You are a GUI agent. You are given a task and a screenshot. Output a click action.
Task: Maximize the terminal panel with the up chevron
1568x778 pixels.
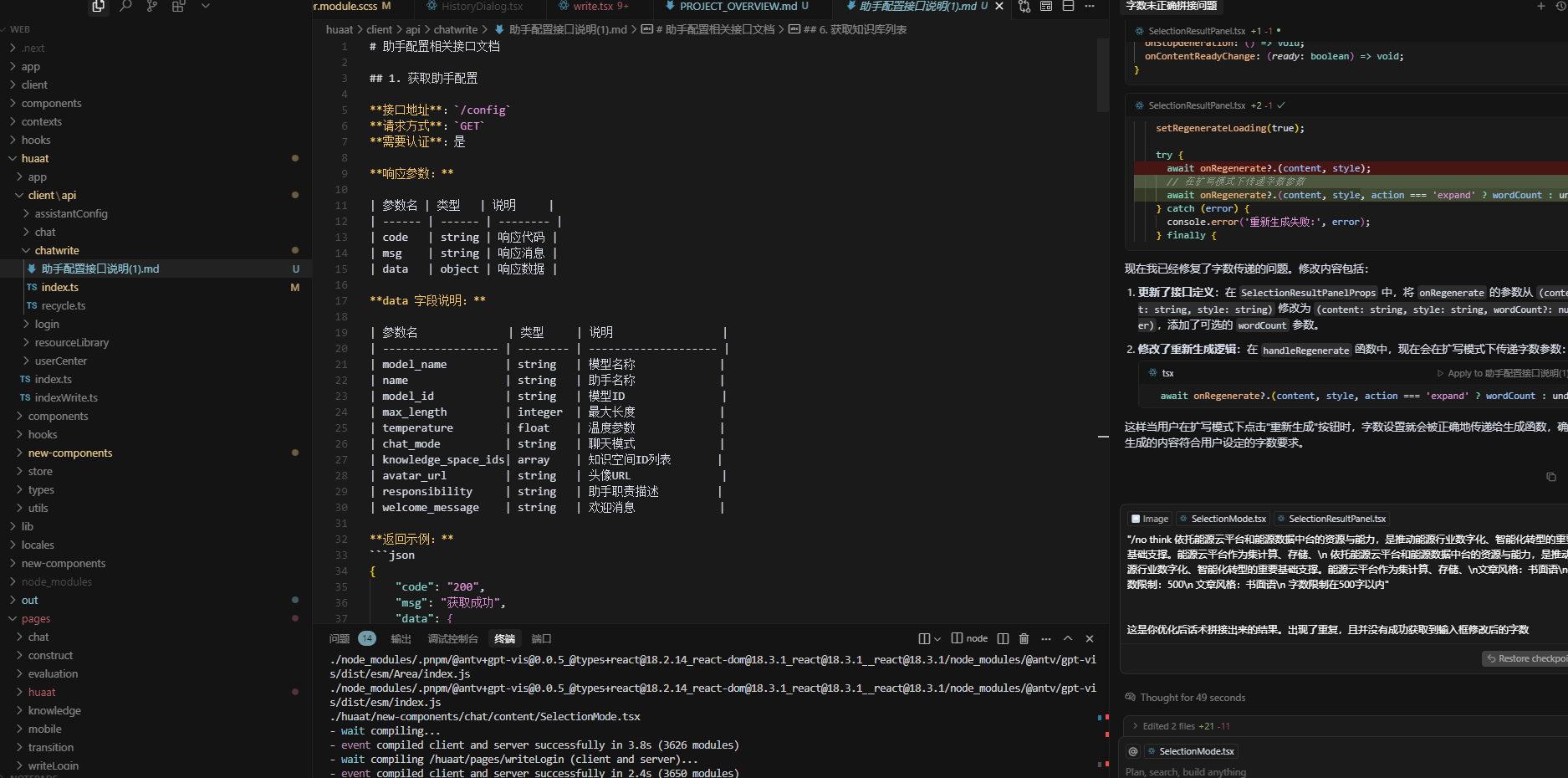(x=1068, y=638)
